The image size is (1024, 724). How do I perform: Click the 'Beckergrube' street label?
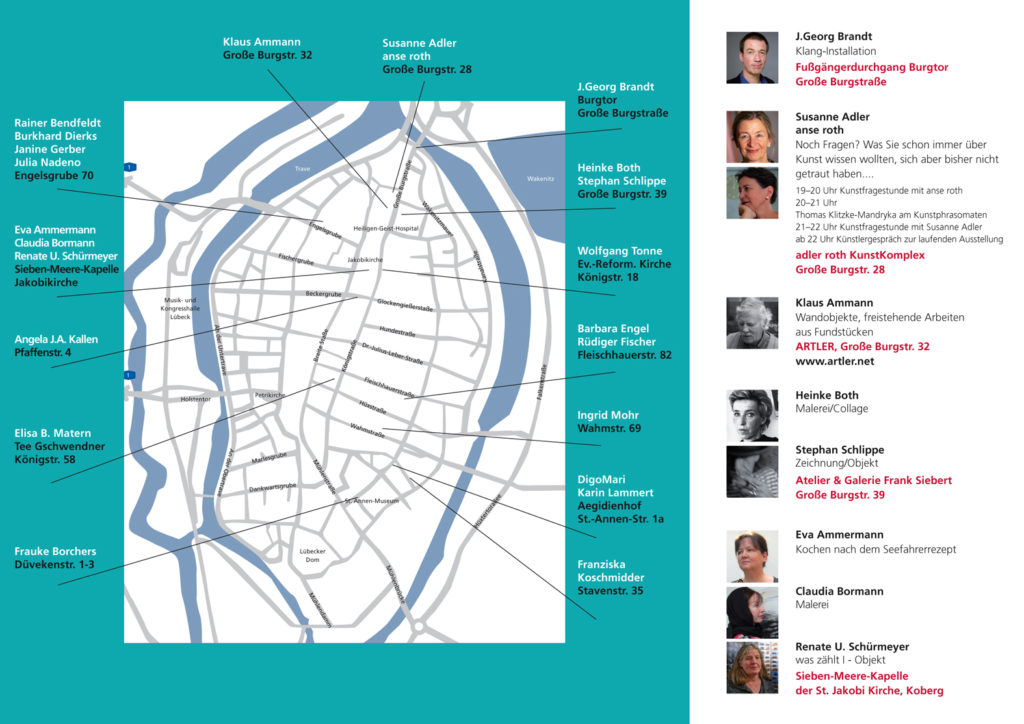click(323, 294)
